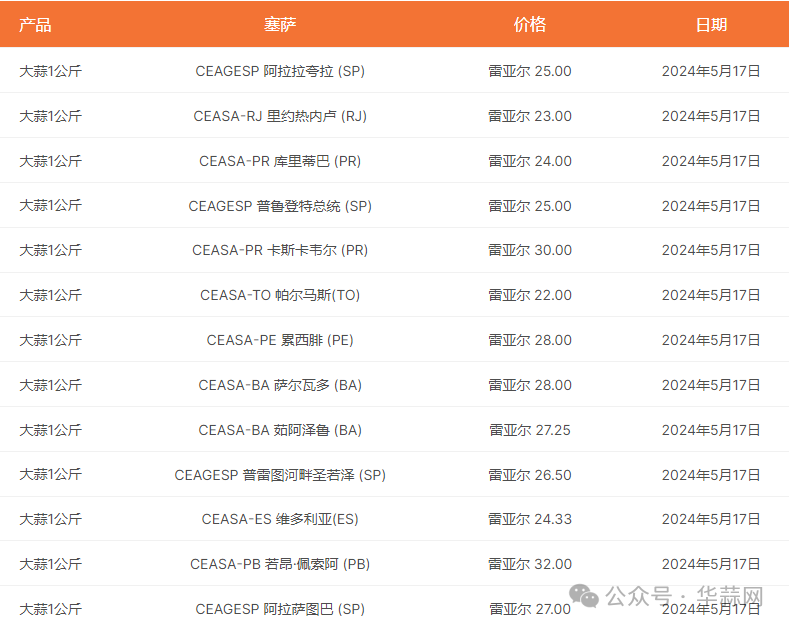Select CEASA-BA 茹阿泽鲁 (BA) cell
The width and height of the screenshot is (789, 628).
click(x=280, y=430)
